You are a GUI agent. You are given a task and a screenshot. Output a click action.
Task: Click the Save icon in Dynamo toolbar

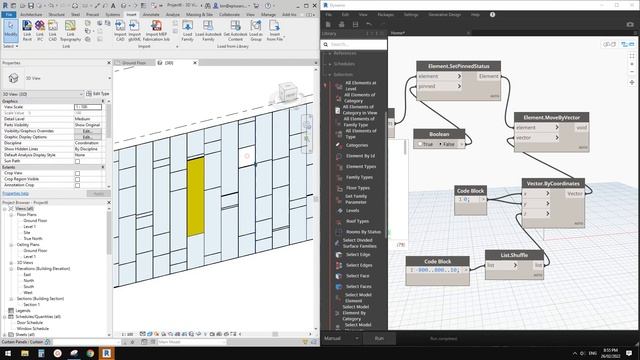(x=355, y=24)
